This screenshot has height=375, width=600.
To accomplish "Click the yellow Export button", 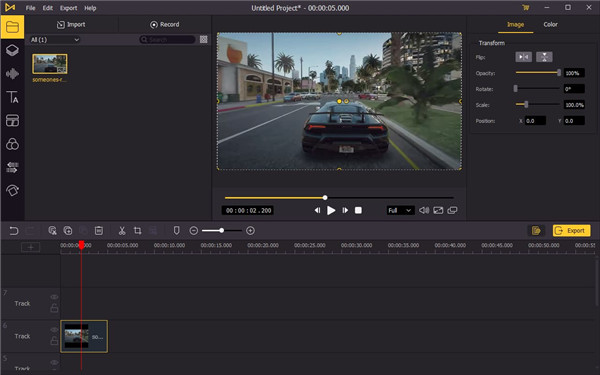I will pyautogui.click(x=571, y=230).
